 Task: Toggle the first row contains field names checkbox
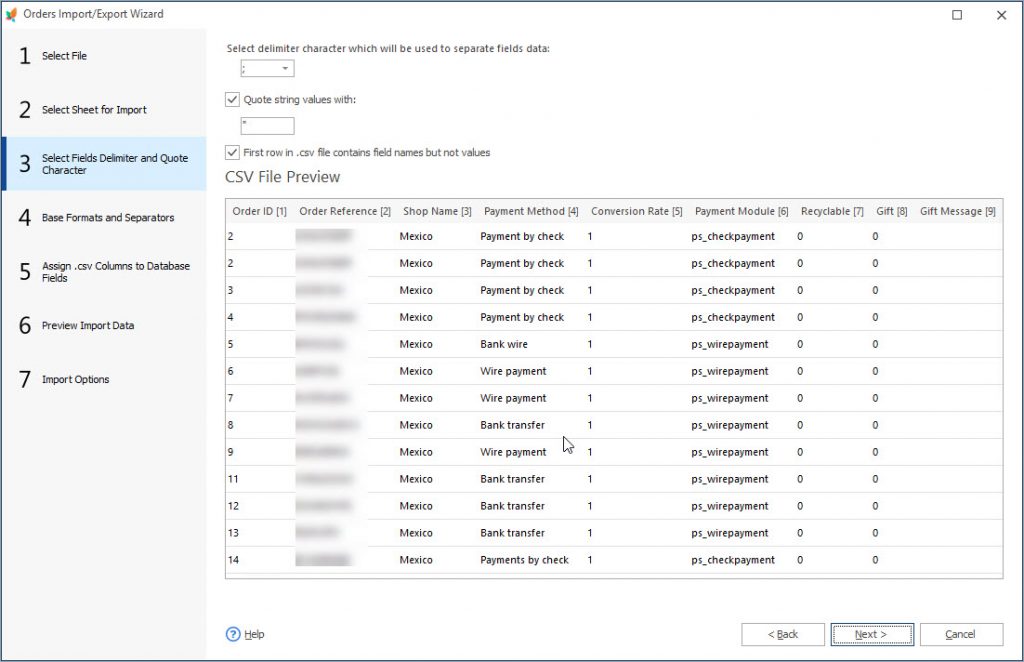232,152
